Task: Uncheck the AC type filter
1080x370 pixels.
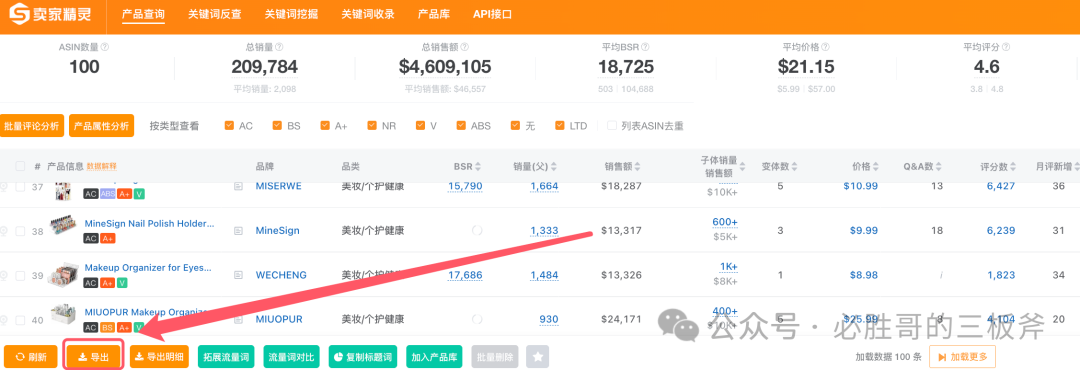Action: tap(229, 125)
